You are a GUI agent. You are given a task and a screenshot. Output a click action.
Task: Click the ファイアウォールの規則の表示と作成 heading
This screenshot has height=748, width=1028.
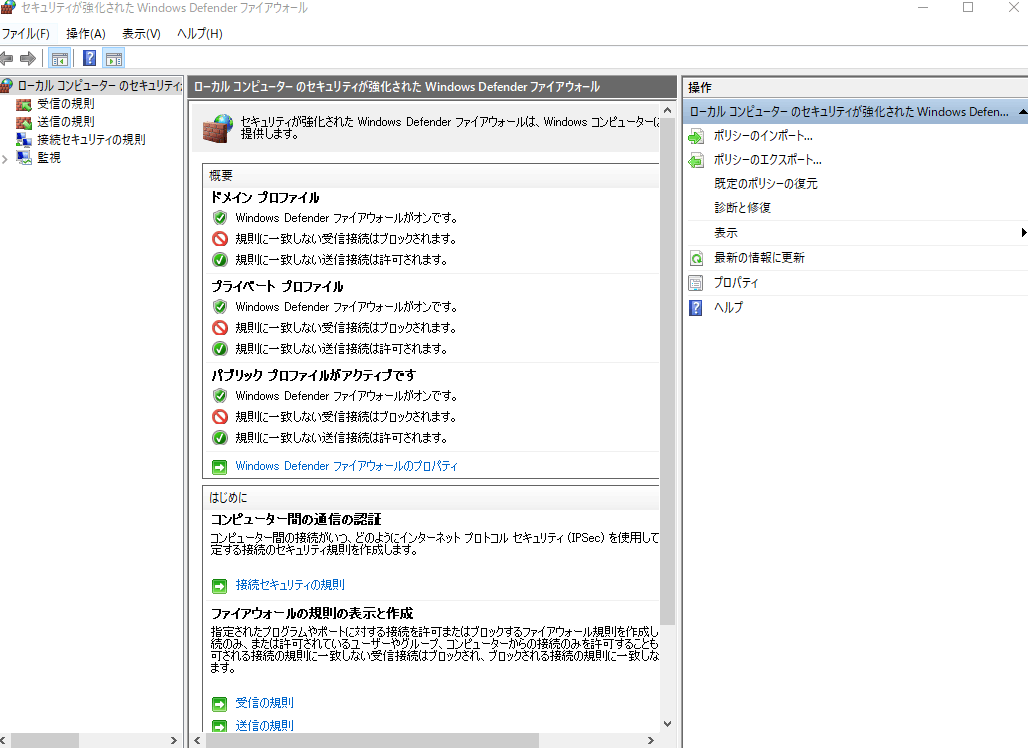(x=312, y=614)
